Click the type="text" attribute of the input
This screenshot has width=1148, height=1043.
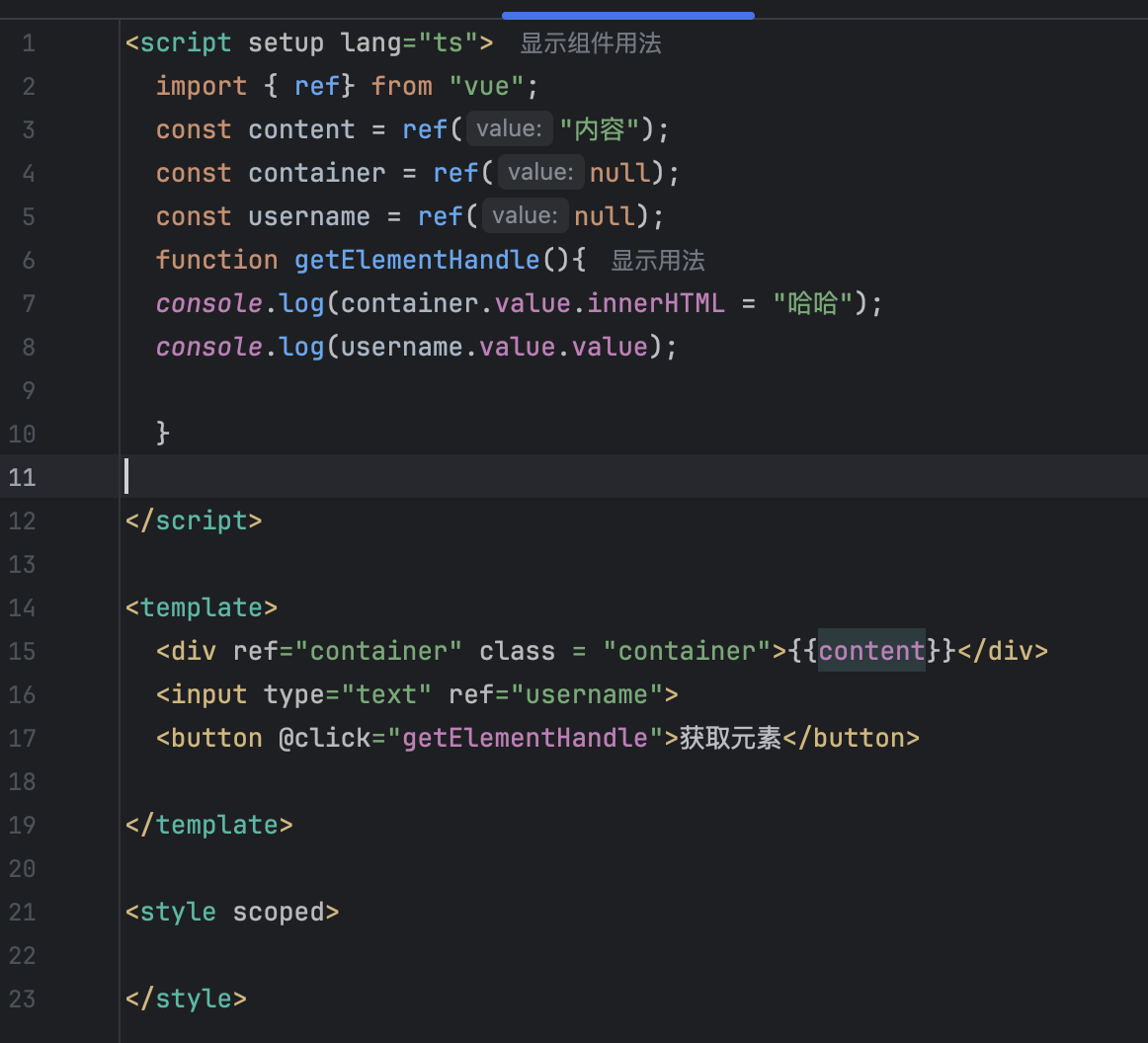pos(347,694)
